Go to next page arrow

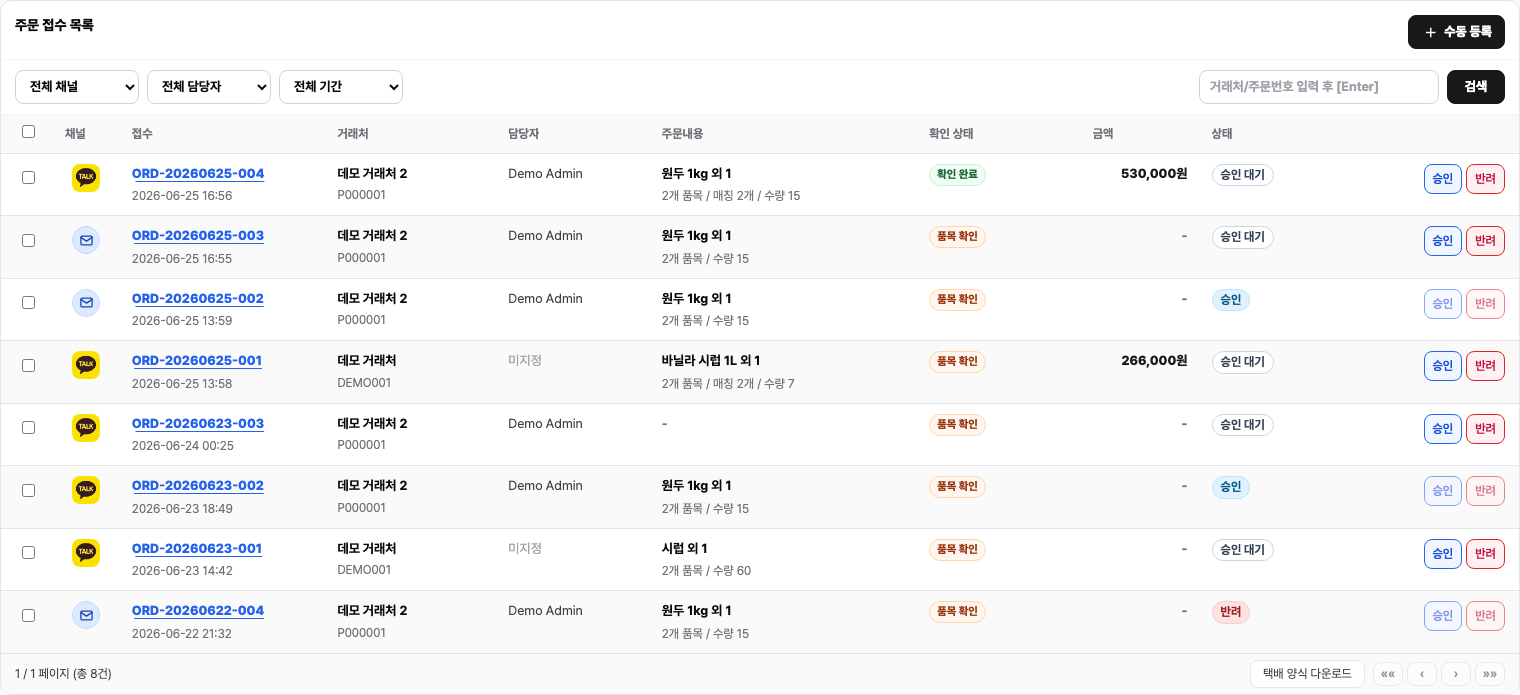tap(1456, 674)
